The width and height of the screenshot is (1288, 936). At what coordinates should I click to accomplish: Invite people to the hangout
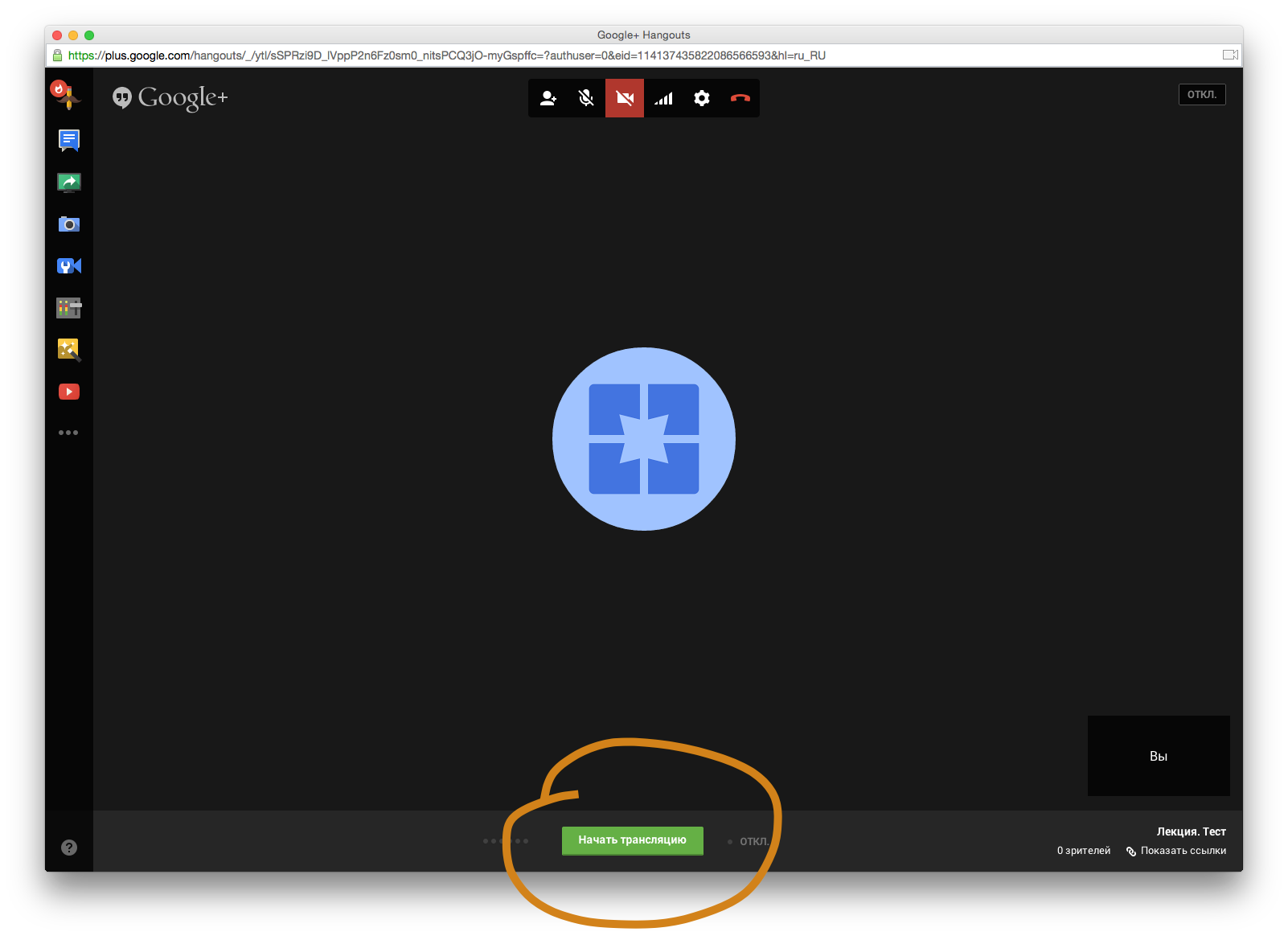tap(548, 98)
